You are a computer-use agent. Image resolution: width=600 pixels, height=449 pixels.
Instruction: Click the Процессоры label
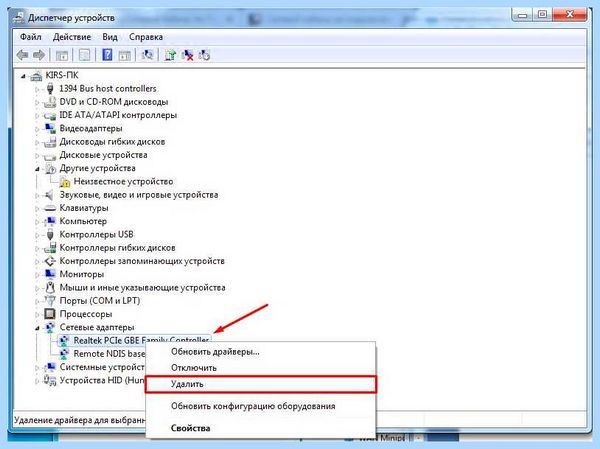(86, 314)
